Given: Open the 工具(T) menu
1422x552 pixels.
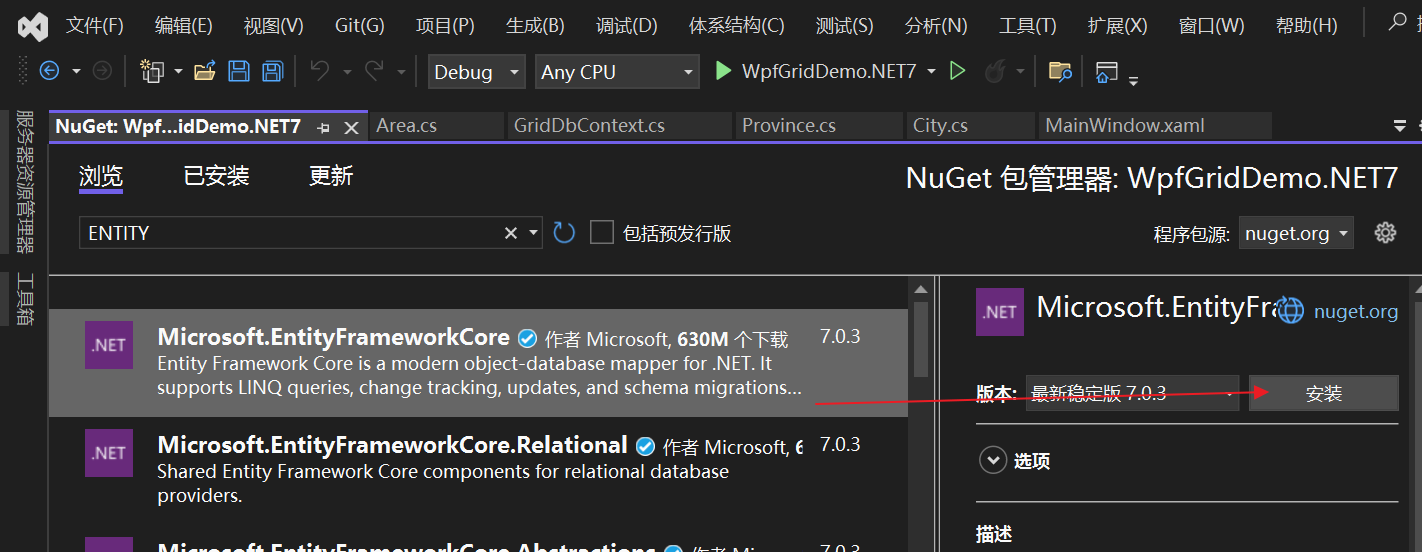Looking at the screenshot, I should 1028,26.
